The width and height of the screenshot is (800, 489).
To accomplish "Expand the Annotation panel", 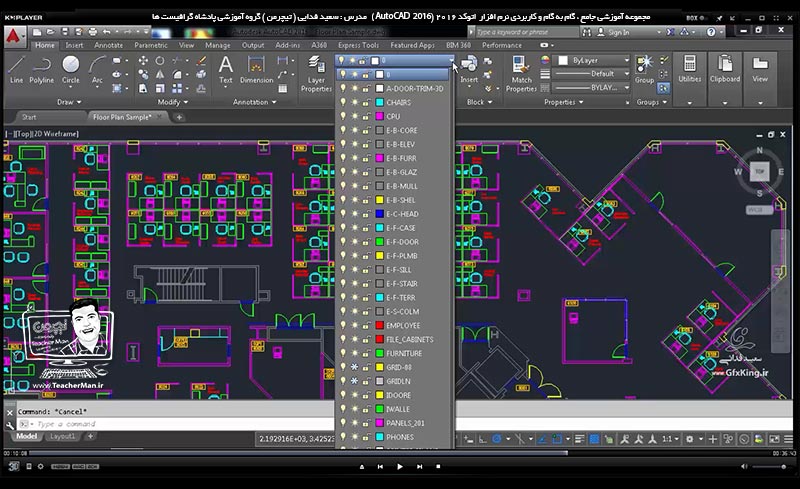I will point(255,102).
